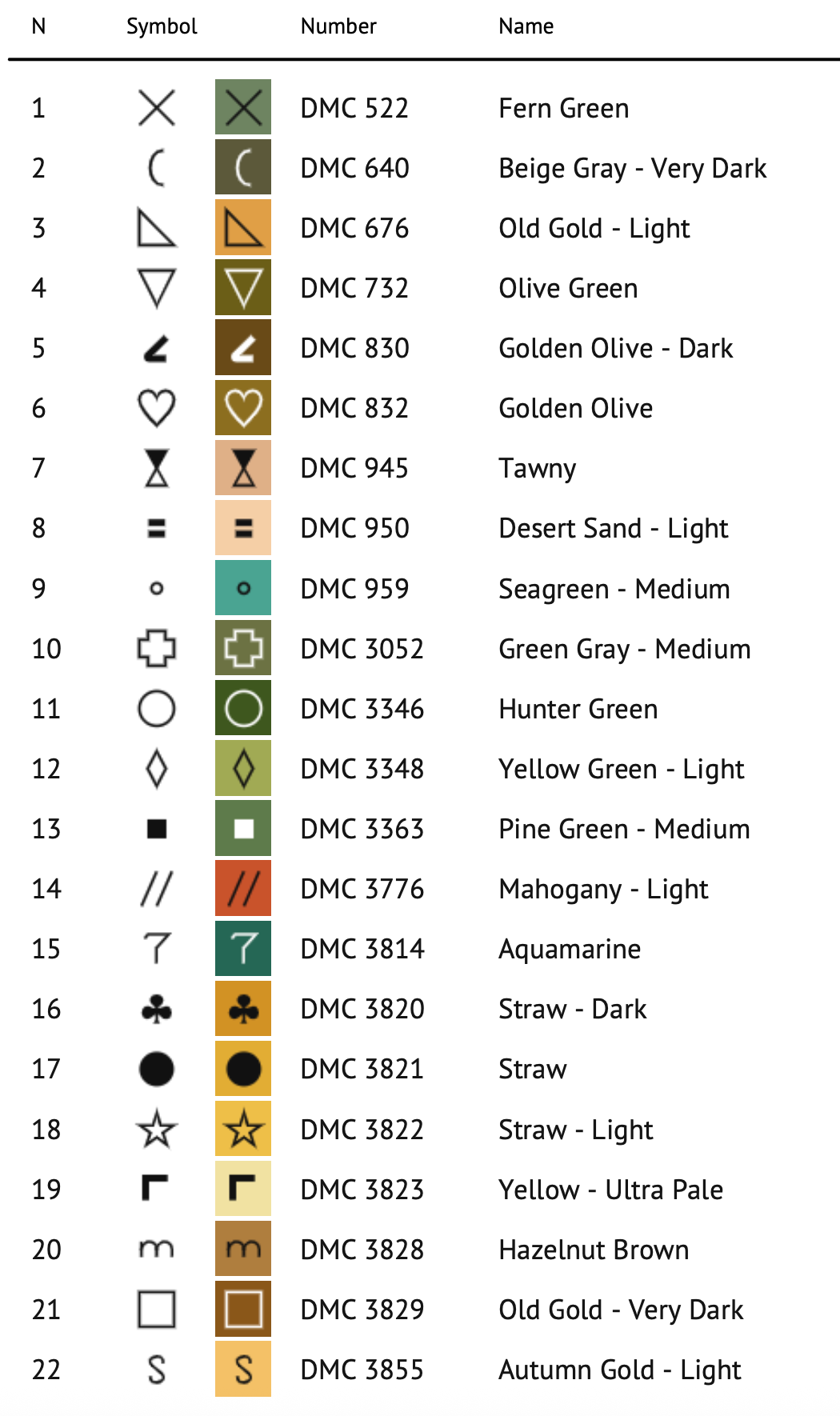The image size is (840, 1416).
Task: Click the Aquamarine DMC 3814 color swatch
Action: click(x=243, y=949)
